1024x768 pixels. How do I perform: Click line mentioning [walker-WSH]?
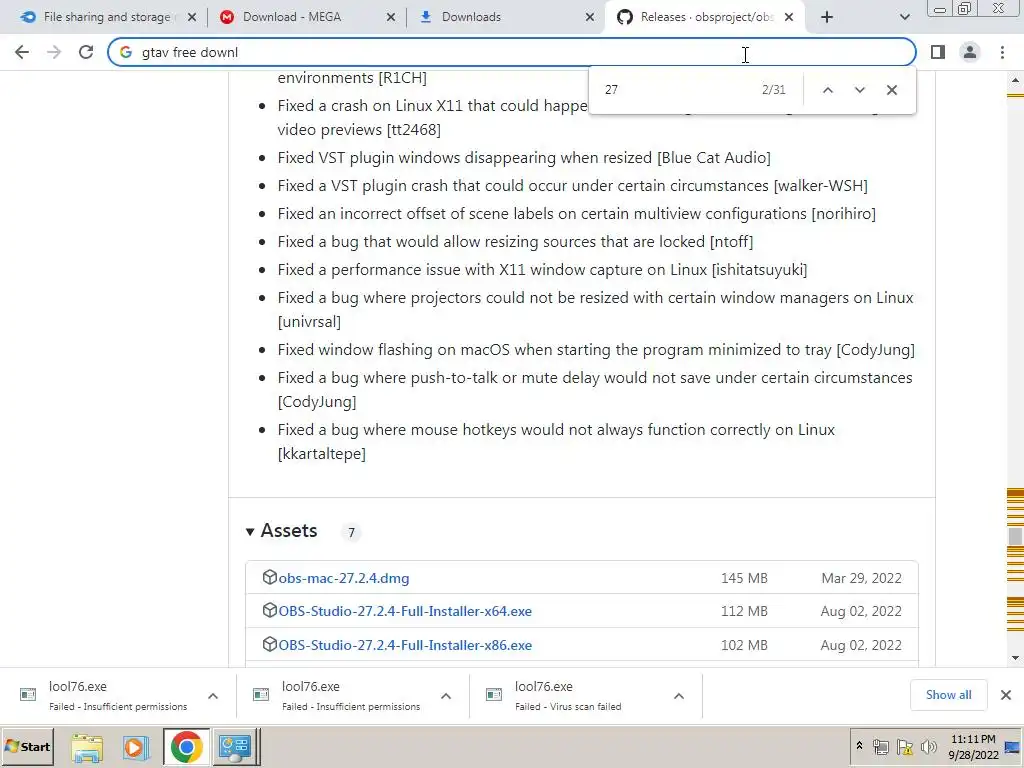click(x=572, y=186)
